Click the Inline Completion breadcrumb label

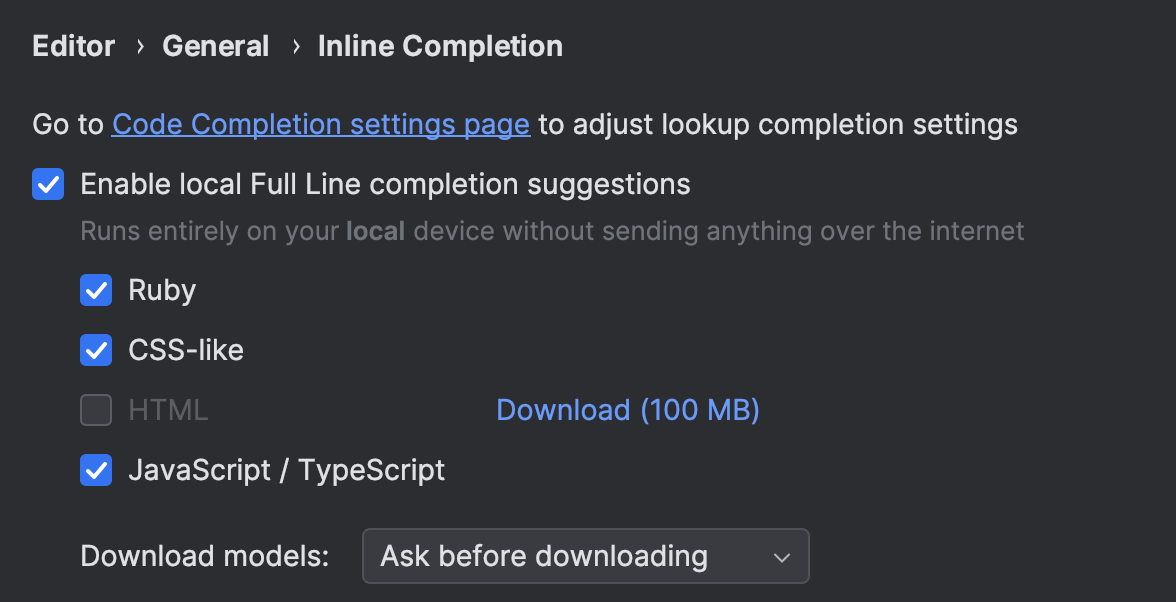440,46
